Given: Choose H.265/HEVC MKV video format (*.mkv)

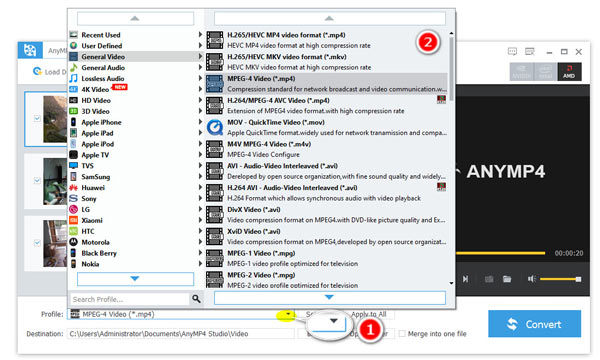Looking at the screenshot, I should tap(326, 62).
